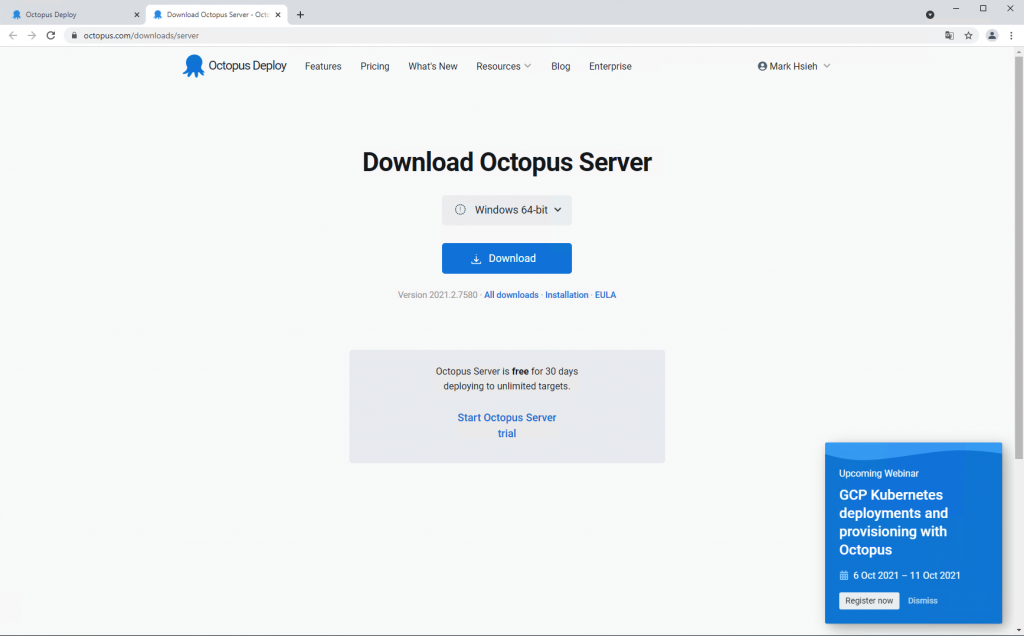The image size is (1024, 636).
Task: Click the Octopus Deploy logo icon
Action: tap(193, 66)
